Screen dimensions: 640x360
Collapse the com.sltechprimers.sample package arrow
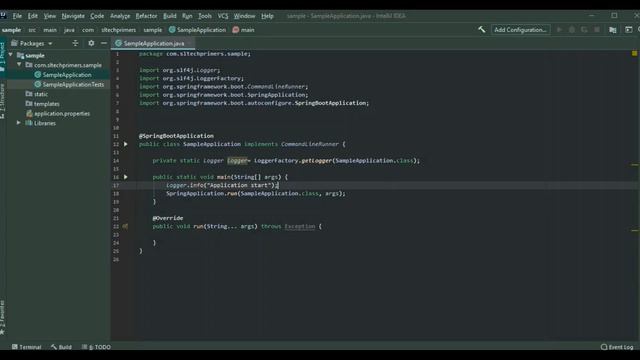click(19, 64)
